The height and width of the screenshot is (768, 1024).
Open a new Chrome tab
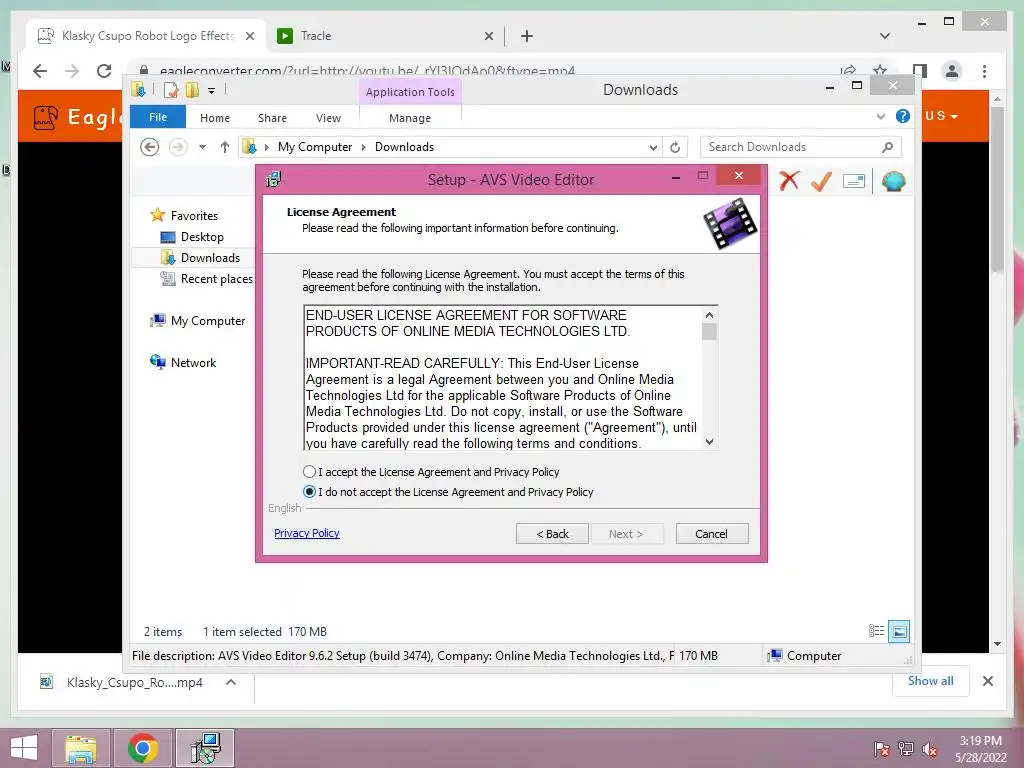pos(527,36)
